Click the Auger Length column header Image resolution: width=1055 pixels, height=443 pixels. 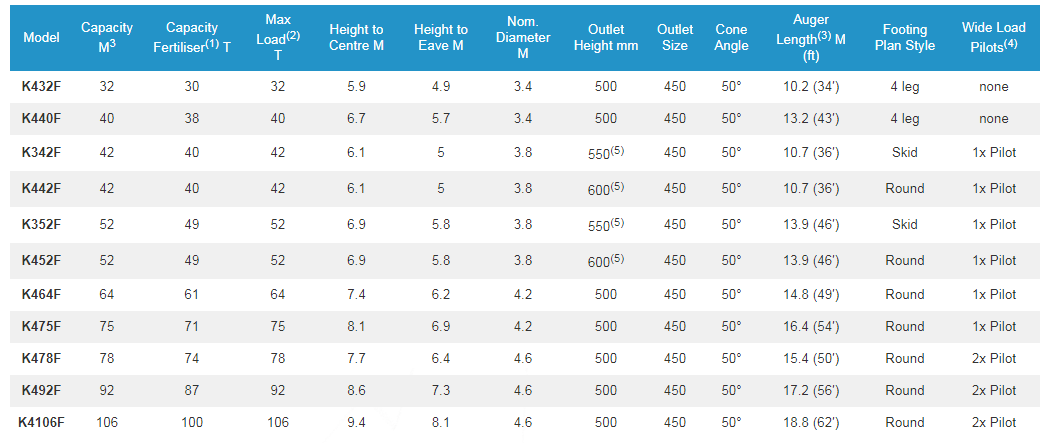click(810, 37)
